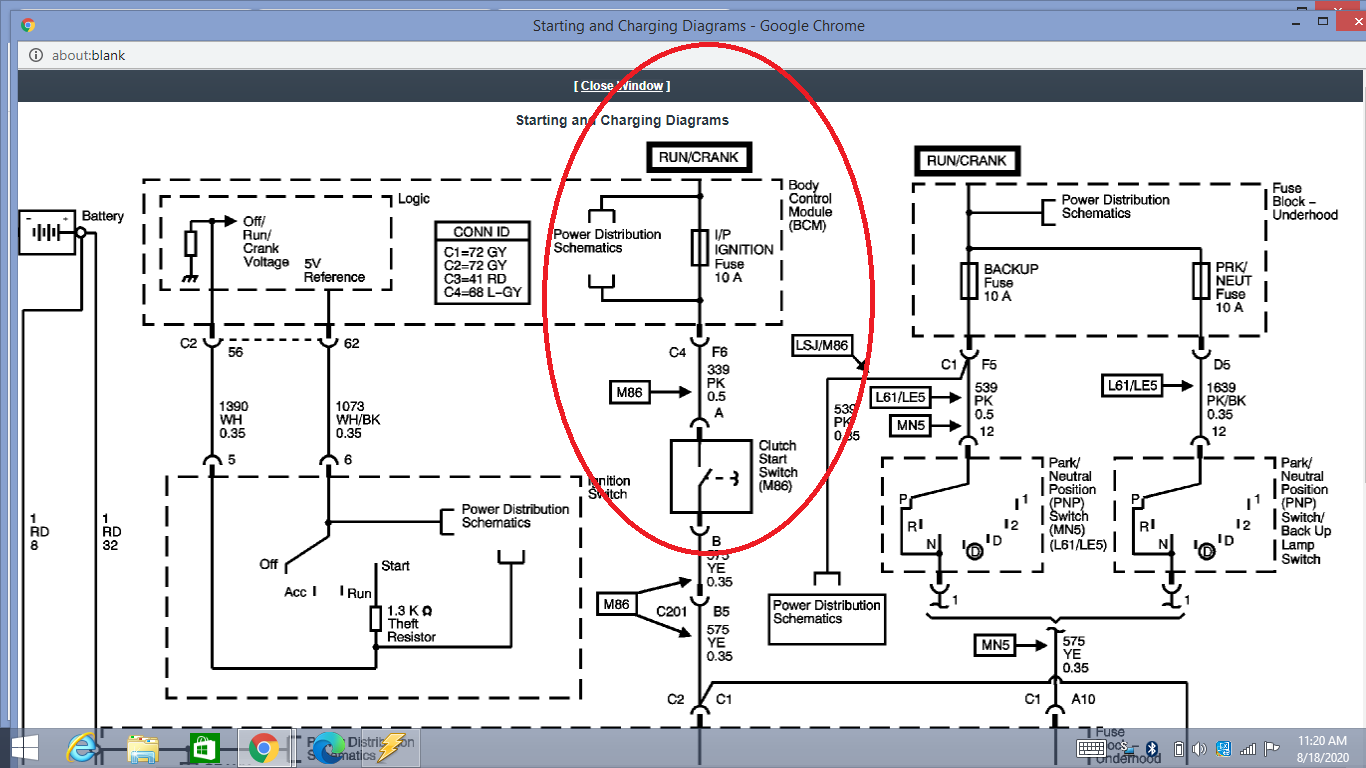Click the MN5 callout under L61/LE5
The image size is (1366, 768).
pyautogui.click(x=910, y=426)
